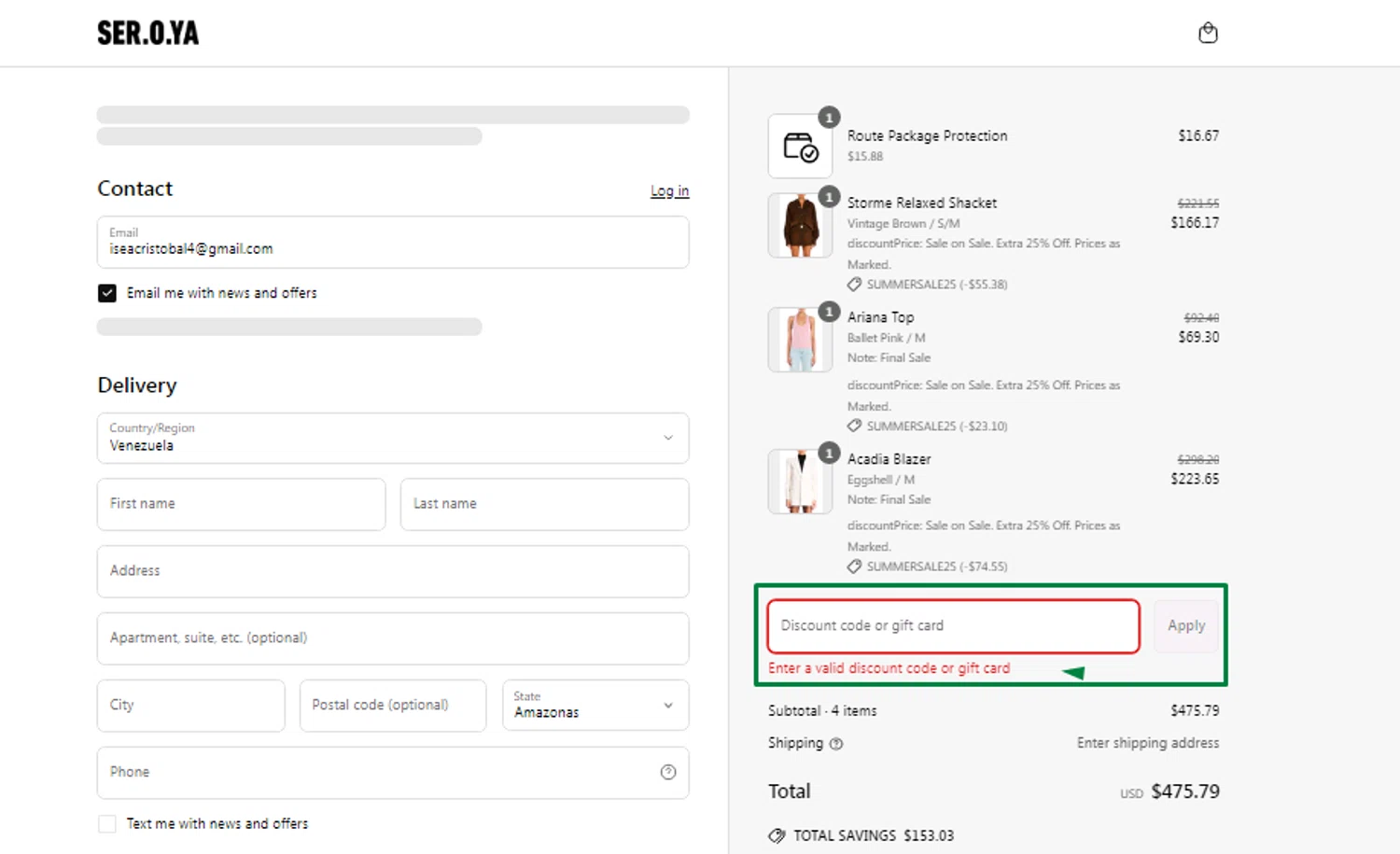Image resolution: width=1400 pixels, height=854 pixels.
Task: Click the SUMMERSALE25 (-$55.38) discount text
Action: (937, 284)
